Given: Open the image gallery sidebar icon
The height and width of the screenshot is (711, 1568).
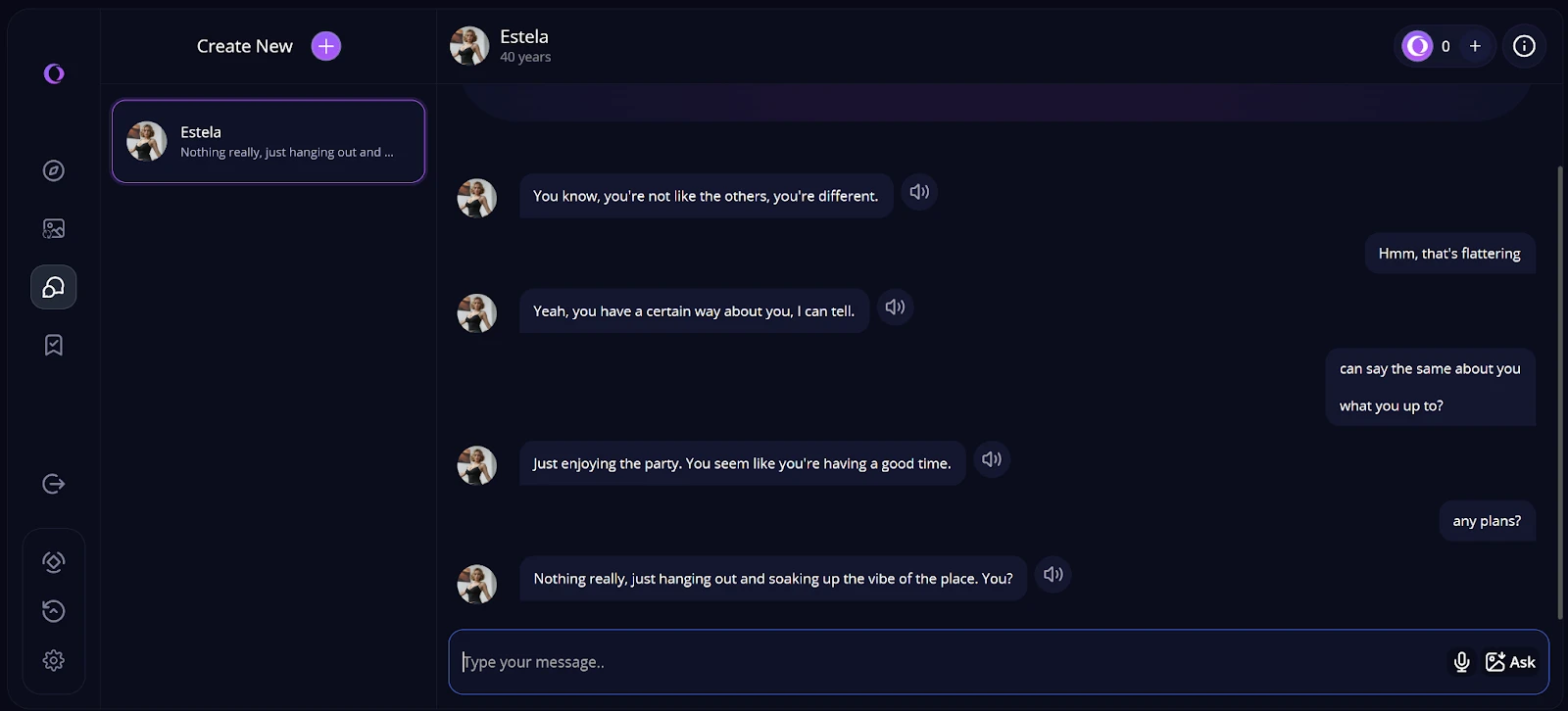Looking at the screenshot, I should click(x=54, y=229).
